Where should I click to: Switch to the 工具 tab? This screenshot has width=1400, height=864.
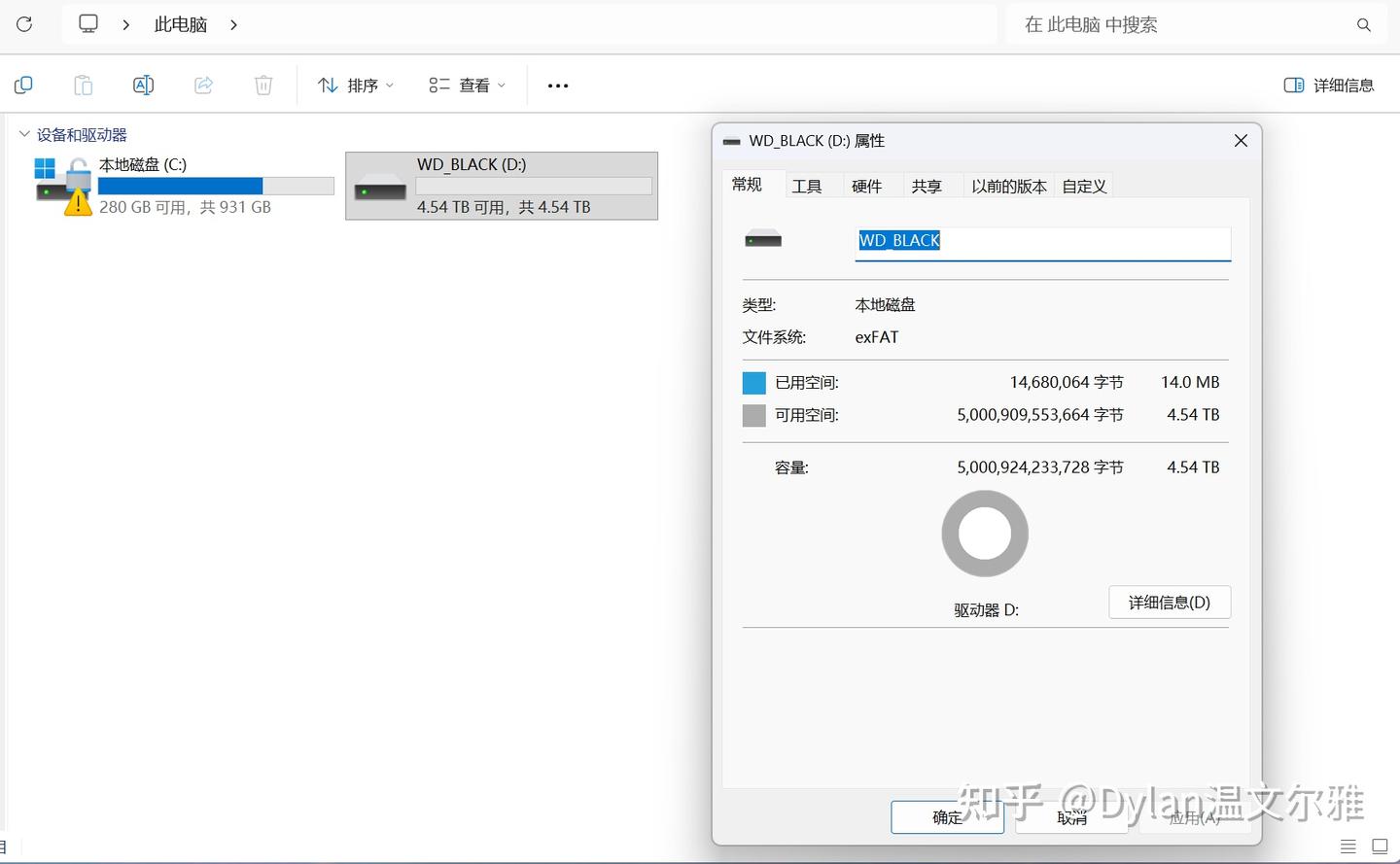[807, 186]
